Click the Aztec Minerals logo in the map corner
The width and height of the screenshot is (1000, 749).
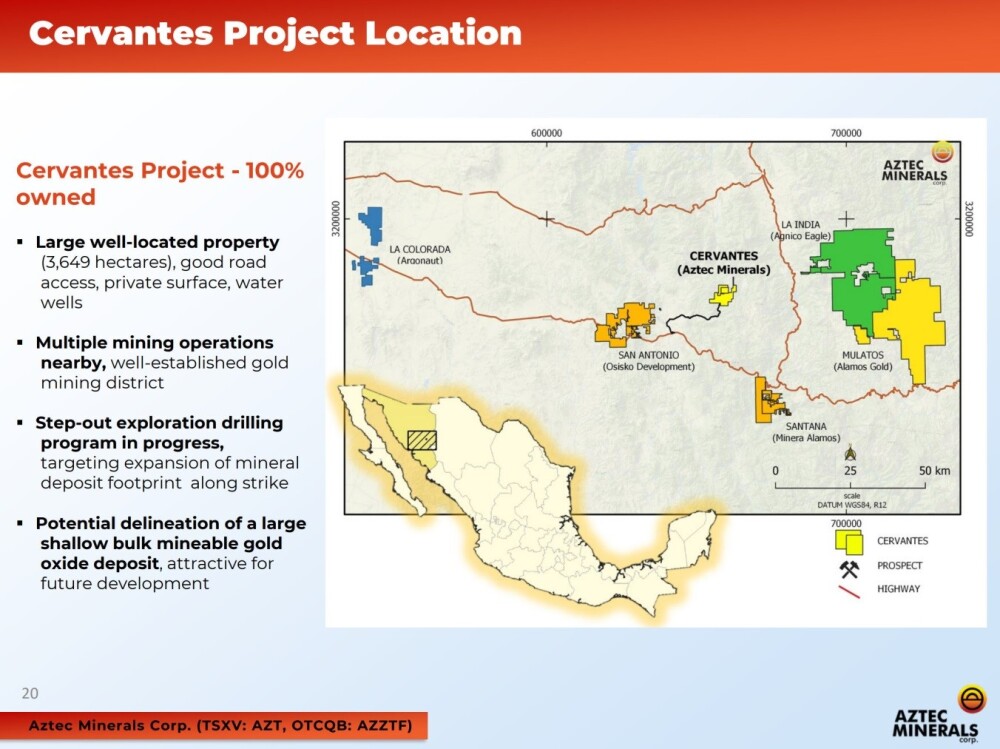[x=916, y=163]
